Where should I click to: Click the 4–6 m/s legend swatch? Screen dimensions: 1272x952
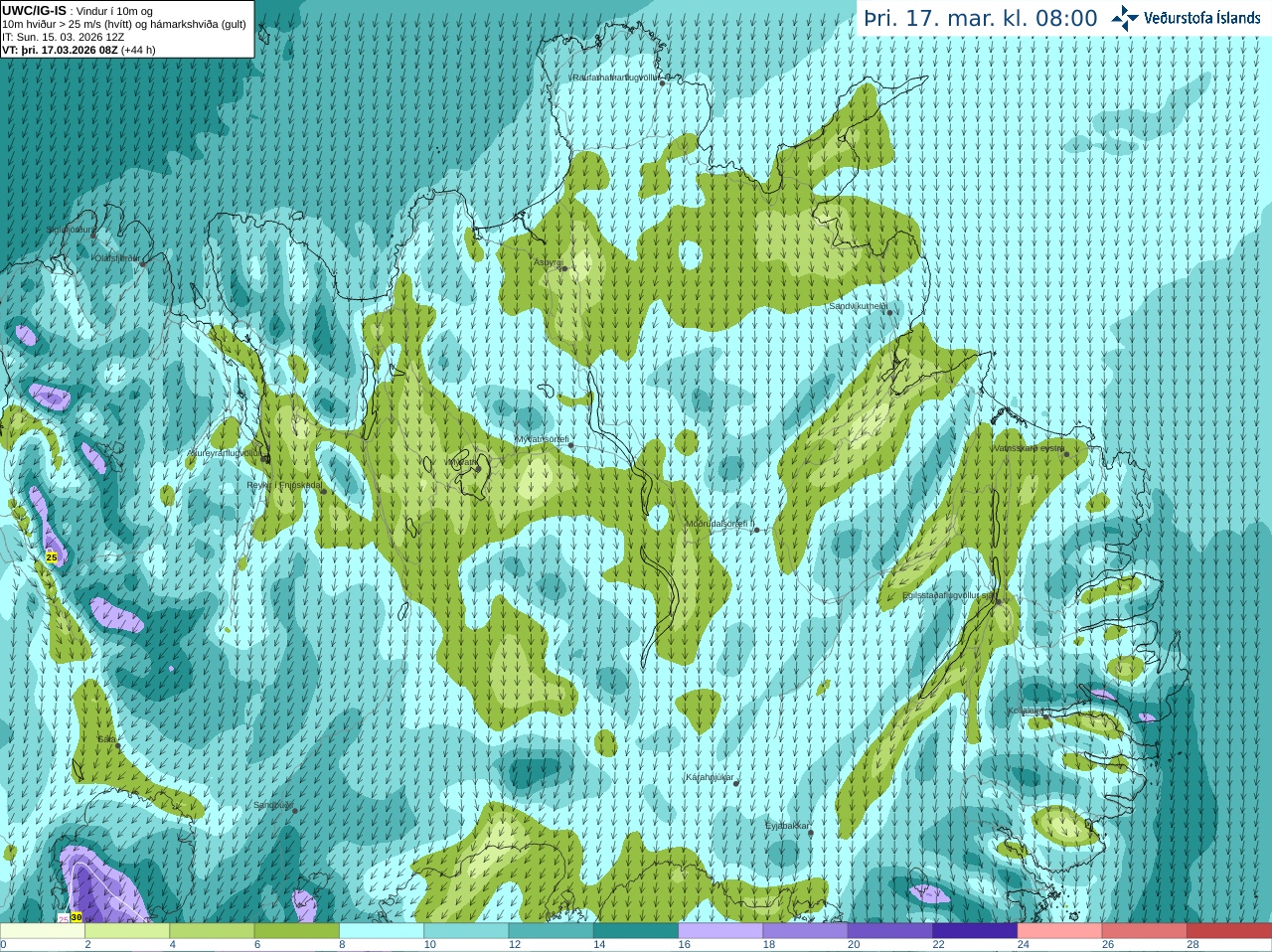(212, 931)
